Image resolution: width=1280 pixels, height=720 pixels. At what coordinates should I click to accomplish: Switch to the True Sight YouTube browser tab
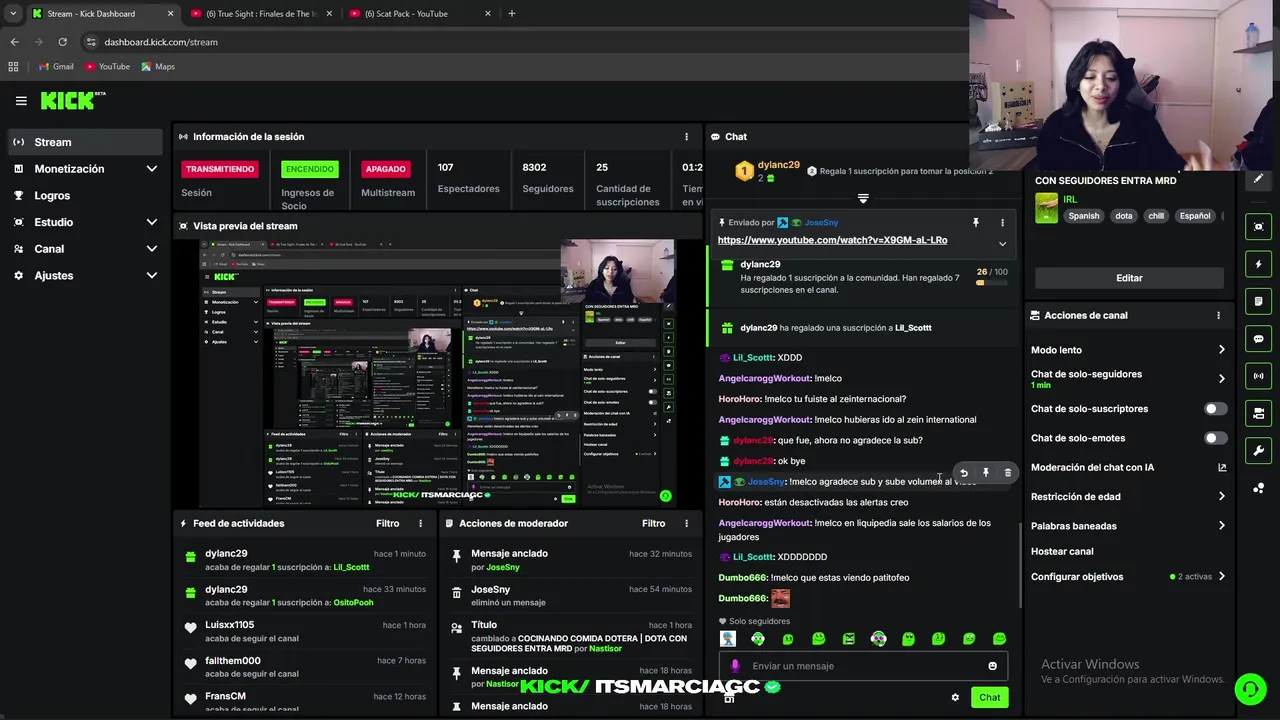[261, 14]
